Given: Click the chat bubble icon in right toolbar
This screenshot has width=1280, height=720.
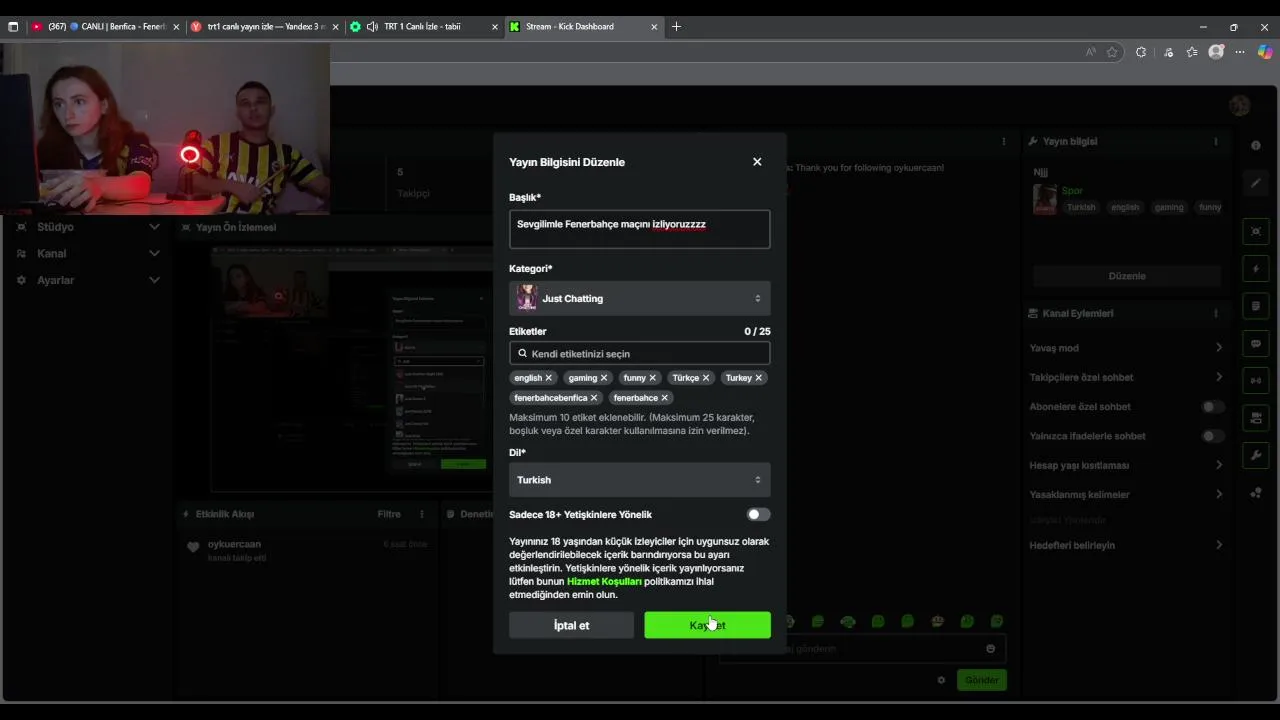Looking at the screenshot, I should 1256,343.
